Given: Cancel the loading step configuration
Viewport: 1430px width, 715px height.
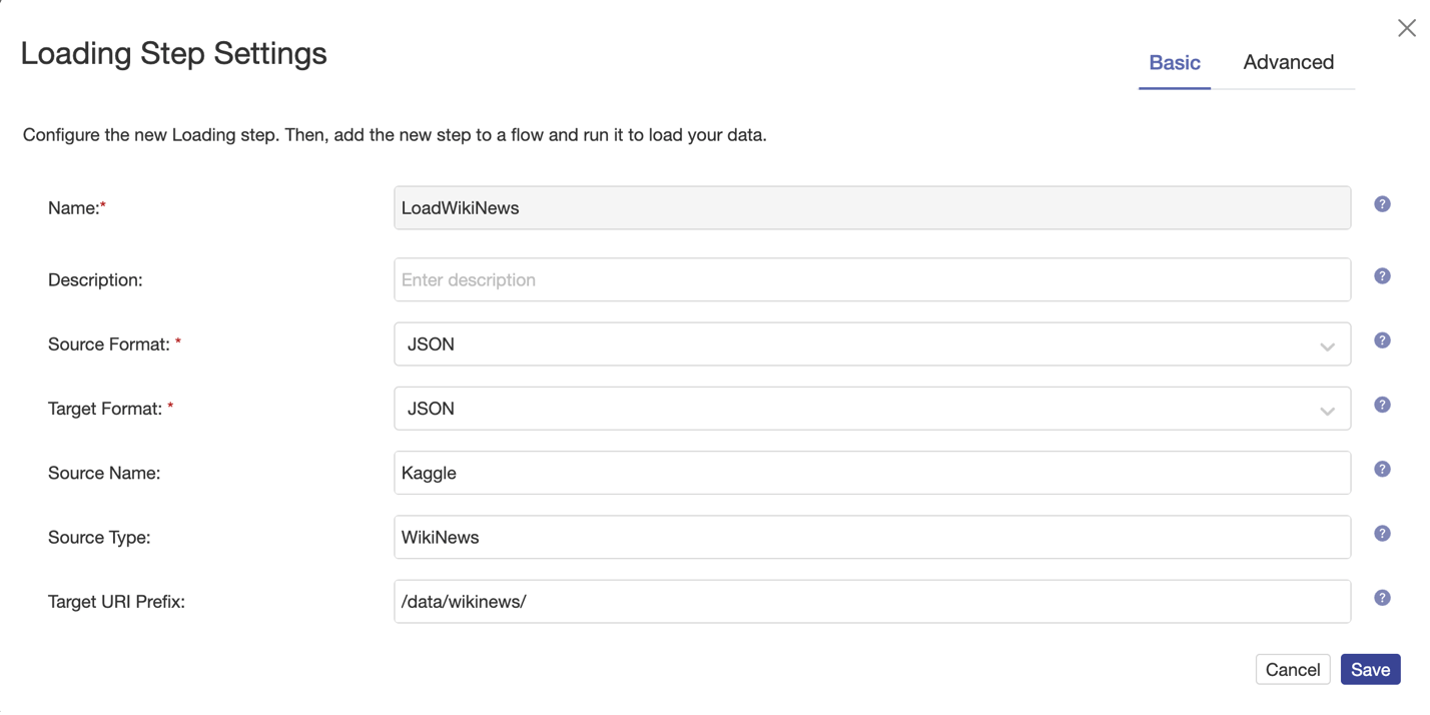Looking at the screenshot, I should point(1292,670).
